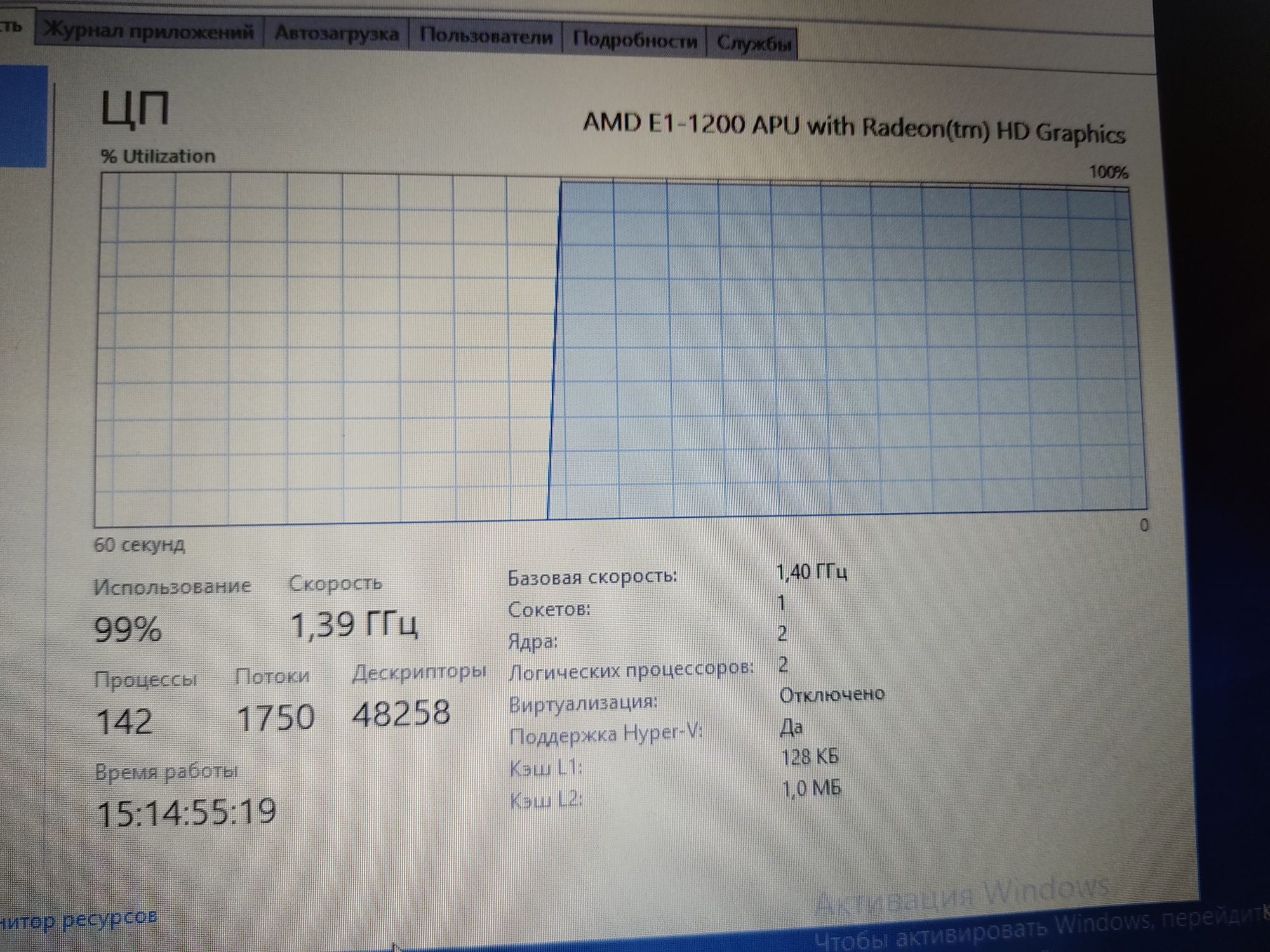Click the Ядра label
This screenshot has width=1270, height=952.
(533, 641)
